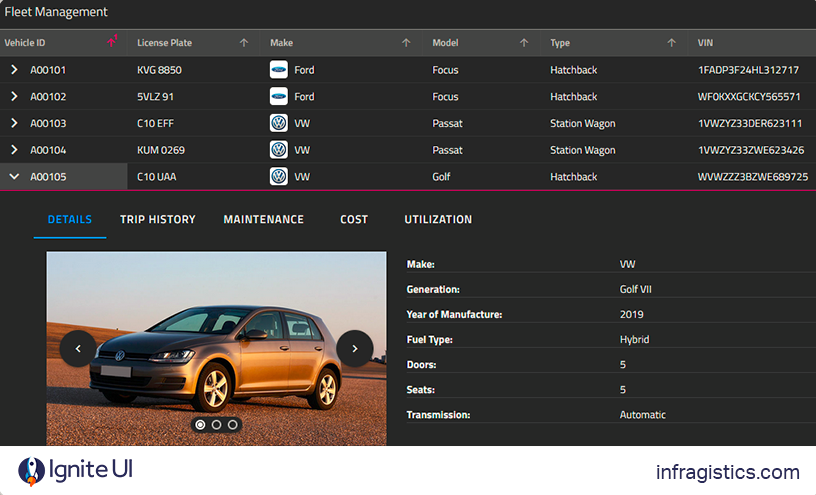Click VIN 1VWZYZ33DER623111

750,123
